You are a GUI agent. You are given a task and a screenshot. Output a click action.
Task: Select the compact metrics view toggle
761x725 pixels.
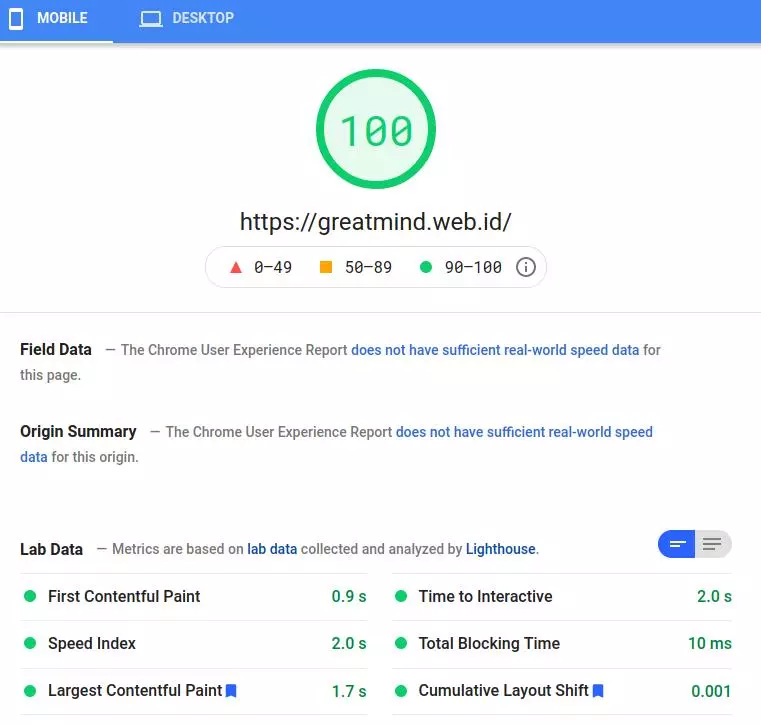(x=677, y=544)
